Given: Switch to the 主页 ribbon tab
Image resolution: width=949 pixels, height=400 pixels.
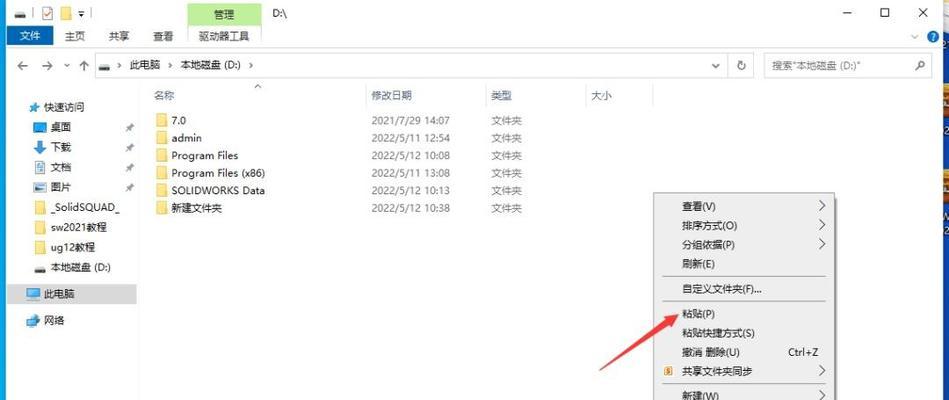Looking at the screenshot, I should [x=75, y=36].
